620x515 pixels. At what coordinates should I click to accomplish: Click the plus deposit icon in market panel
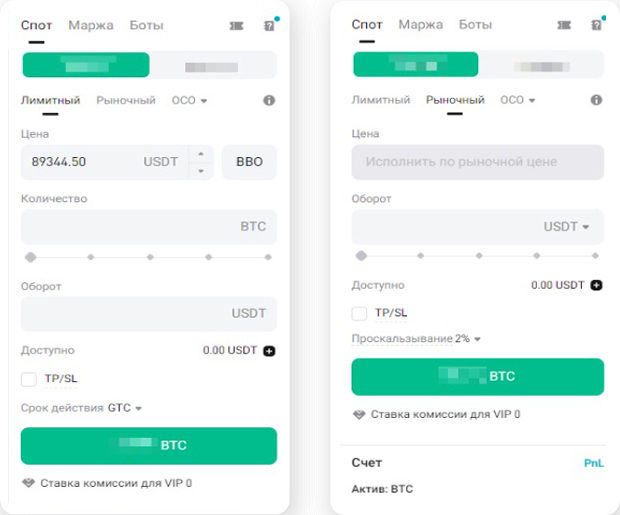[597, 285]
